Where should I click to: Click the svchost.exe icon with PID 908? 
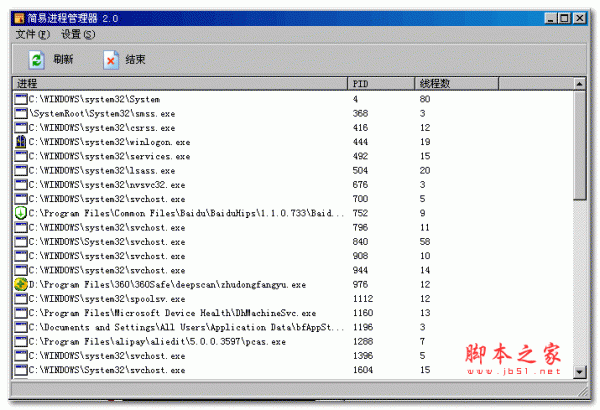(21, 256)
